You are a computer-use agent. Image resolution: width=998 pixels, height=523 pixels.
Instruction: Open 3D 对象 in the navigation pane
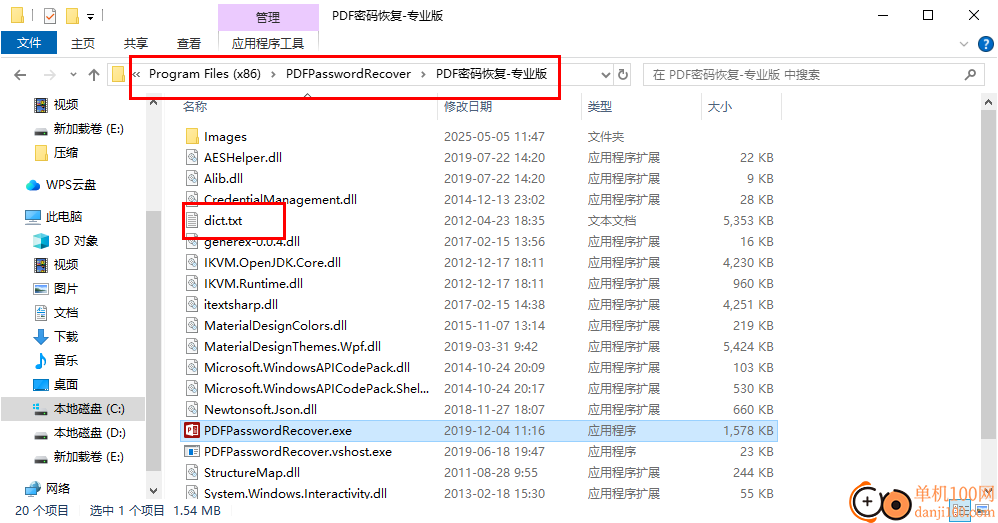[x=76, y=241]
